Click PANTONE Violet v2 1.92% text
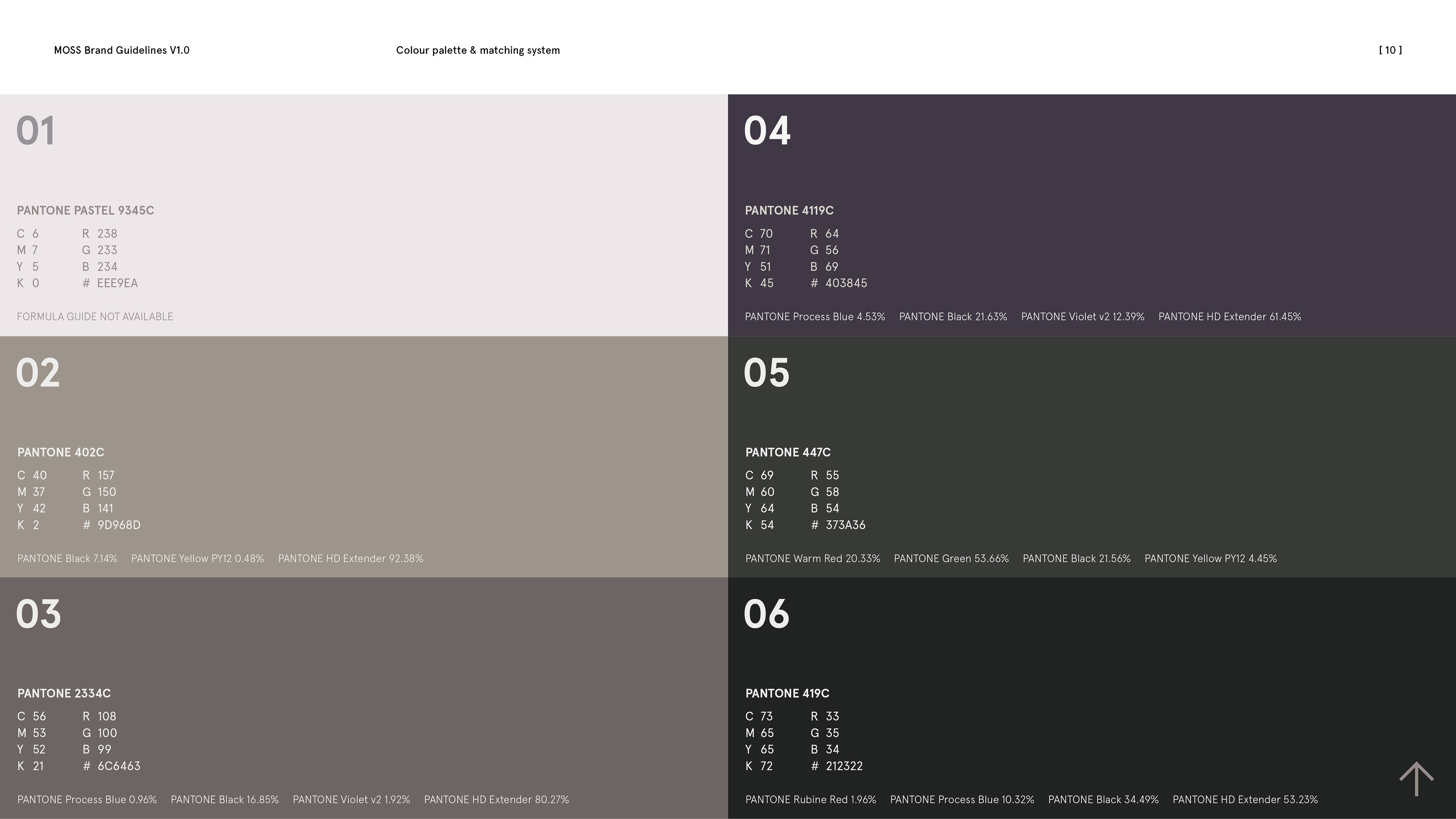 coord(351,800)
